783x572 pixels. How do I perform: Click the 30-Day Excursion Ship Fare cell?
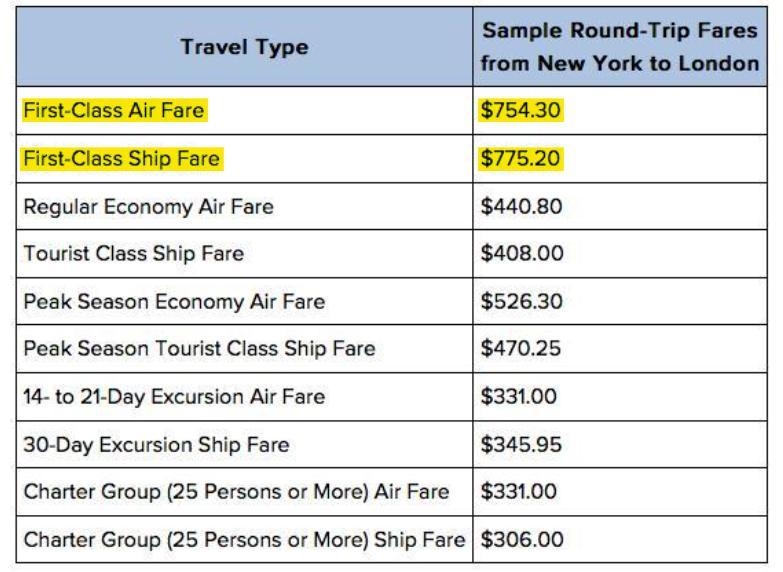pyautogui.click(x=244, y=445)
